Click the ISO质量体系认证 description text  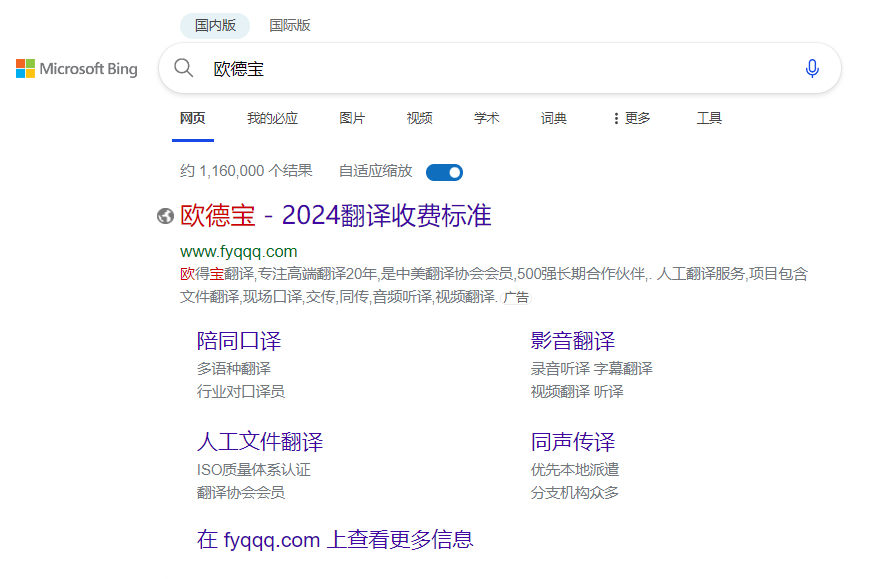point(254,470)
